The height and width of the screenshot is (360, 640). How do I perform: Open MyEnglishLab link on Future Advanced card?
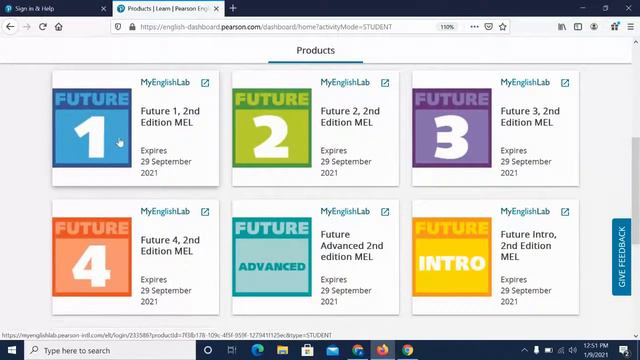point(345,211)
